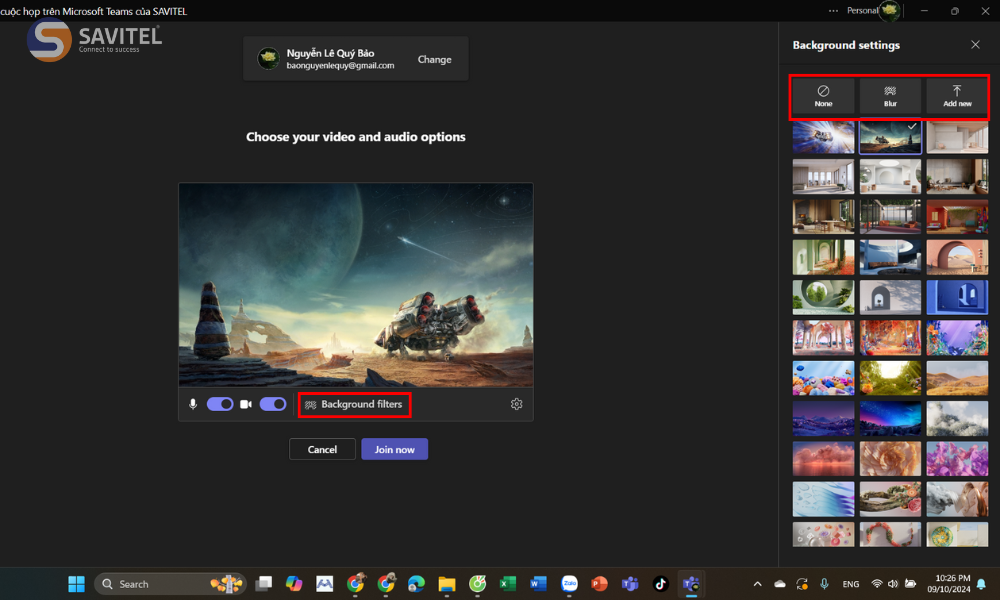
Task: Launch Copilot from the taskbar
Action: point(294,583)
